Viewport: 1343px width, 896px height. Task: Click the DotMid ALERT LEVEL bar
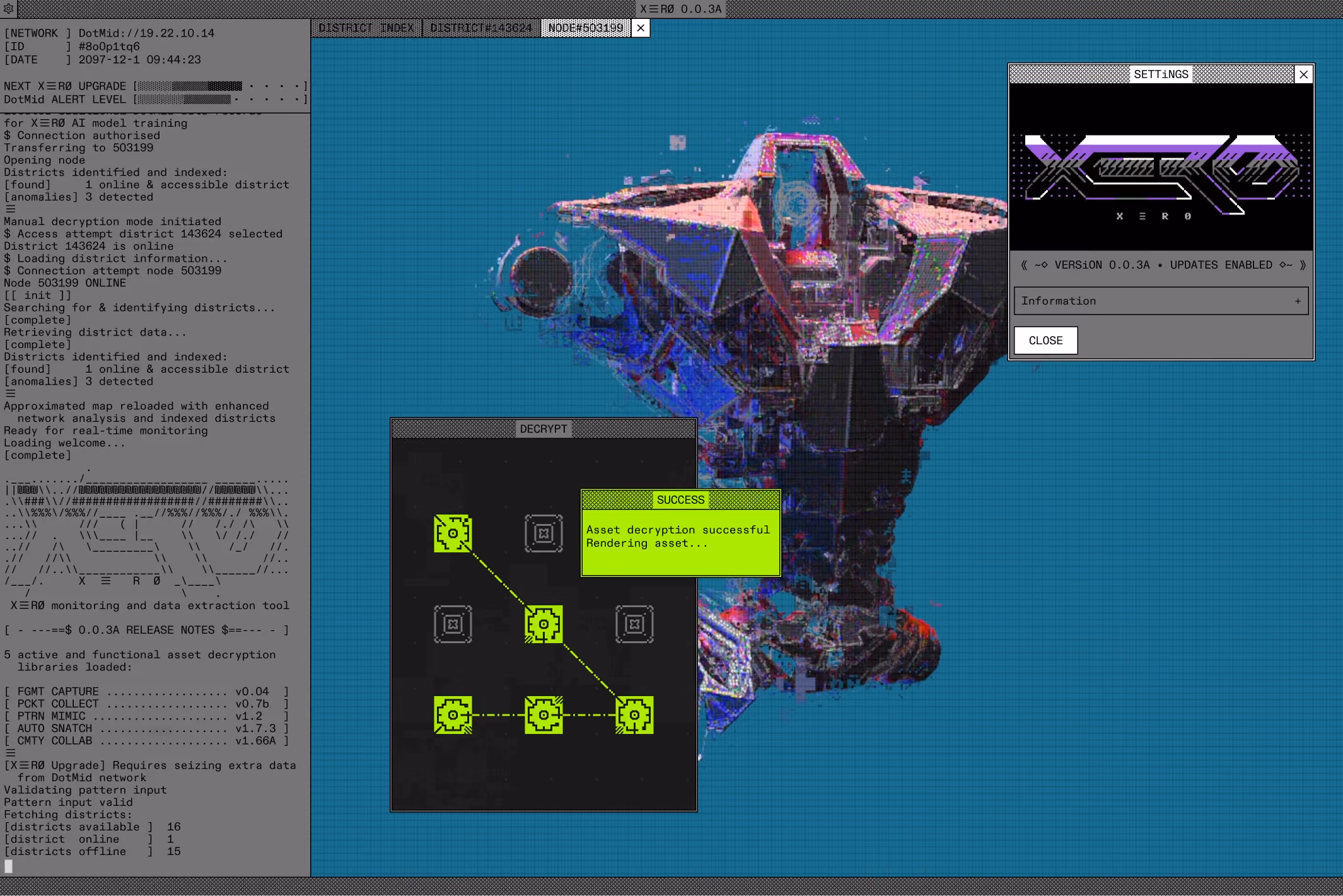coord(221,100)
